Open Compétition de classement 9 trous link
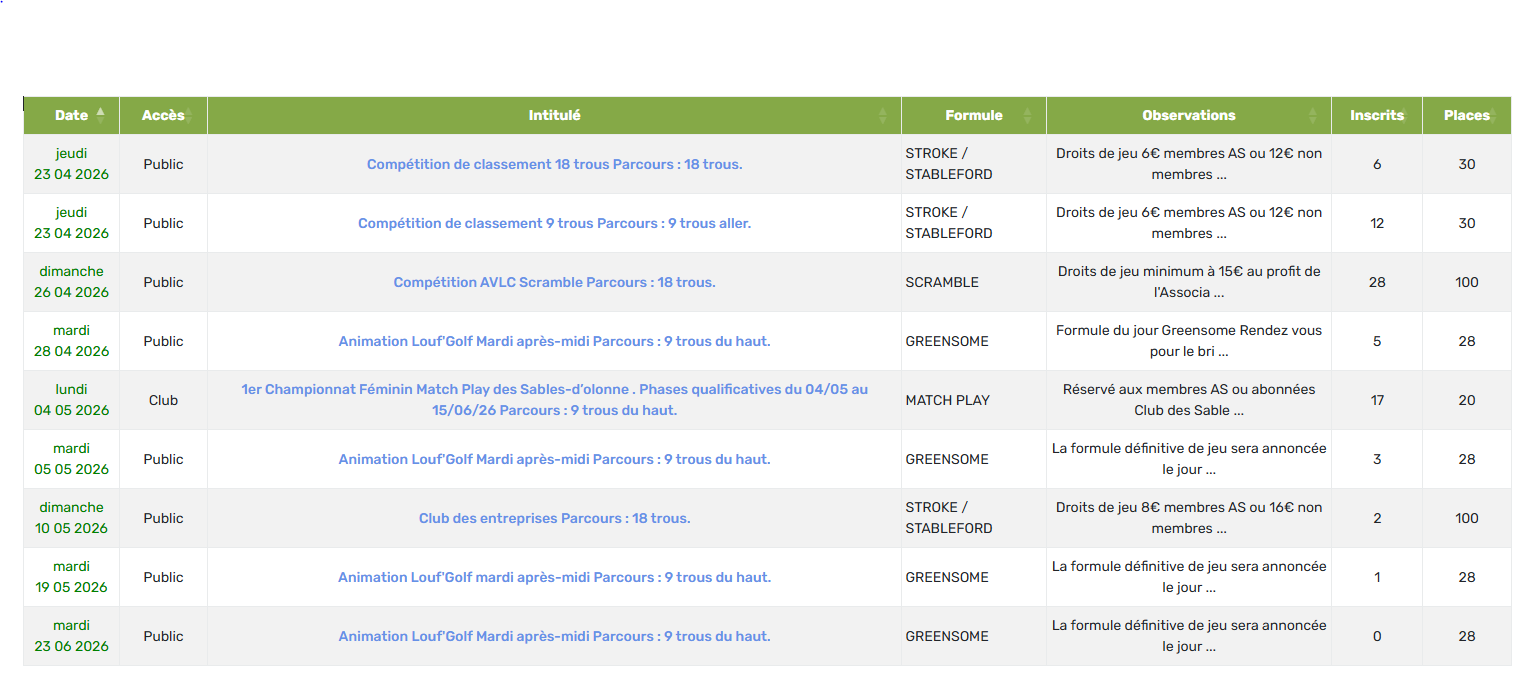Viewport: 1517px width, 673px height. point(554,223)
